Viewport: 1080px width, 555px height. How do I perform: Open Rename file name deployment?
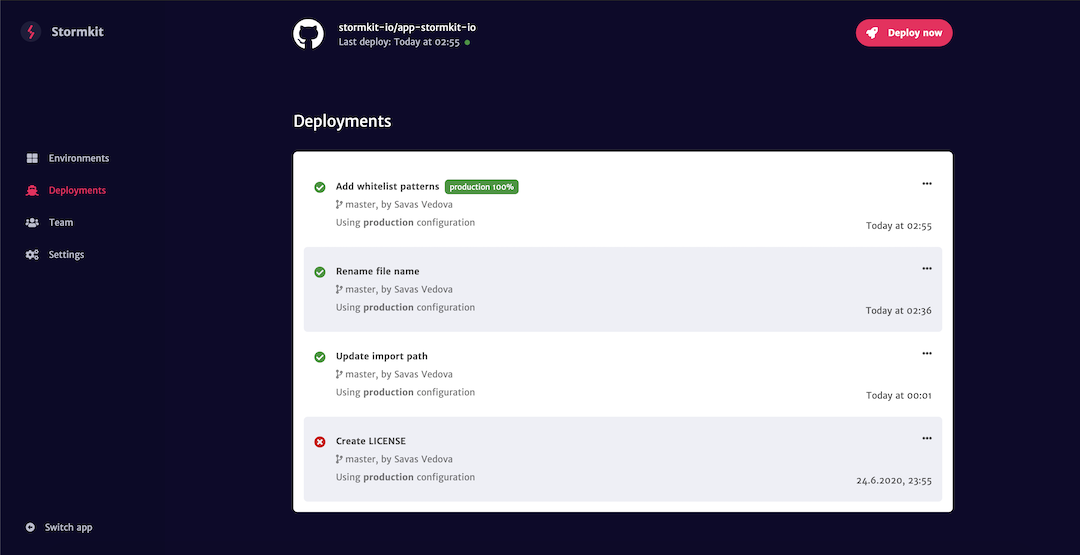[x=377, y=271]
